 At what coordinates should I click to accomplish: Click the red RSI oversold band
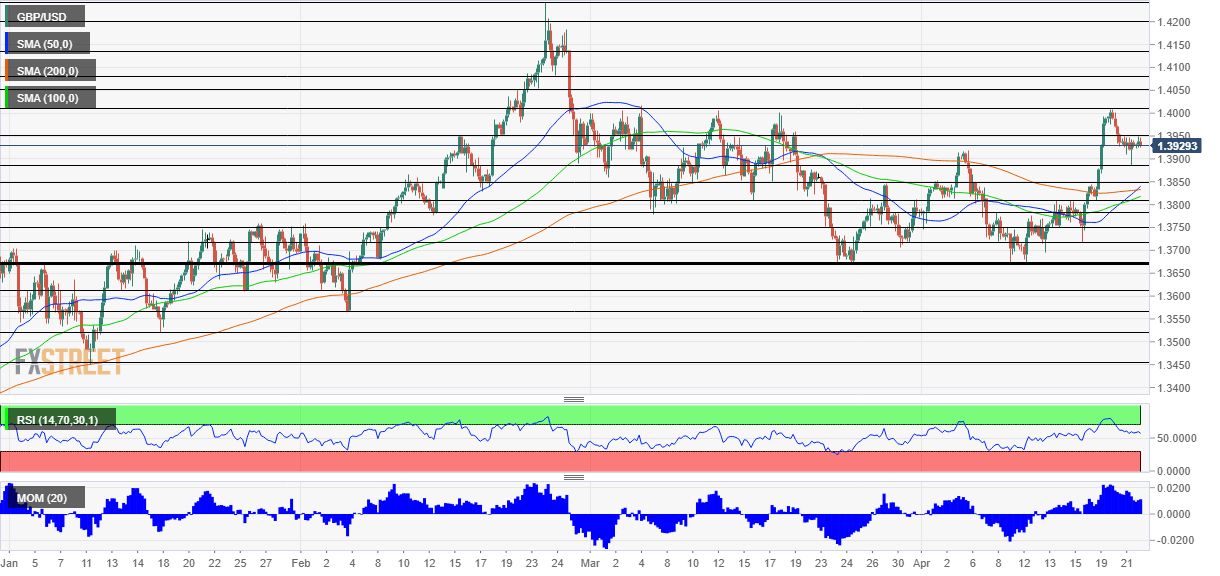coord(600,460)
